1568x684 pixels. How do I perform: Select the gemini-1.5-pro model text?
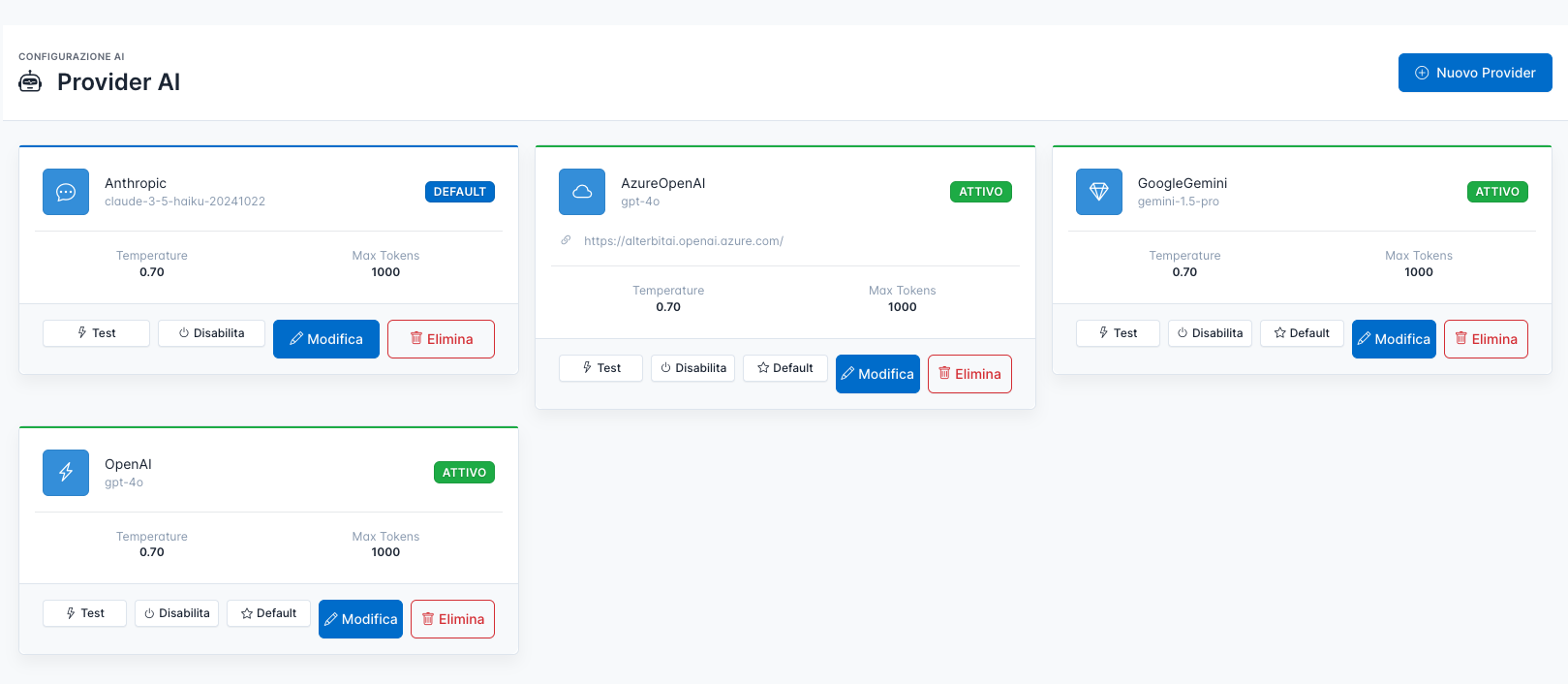[1179, 202]
